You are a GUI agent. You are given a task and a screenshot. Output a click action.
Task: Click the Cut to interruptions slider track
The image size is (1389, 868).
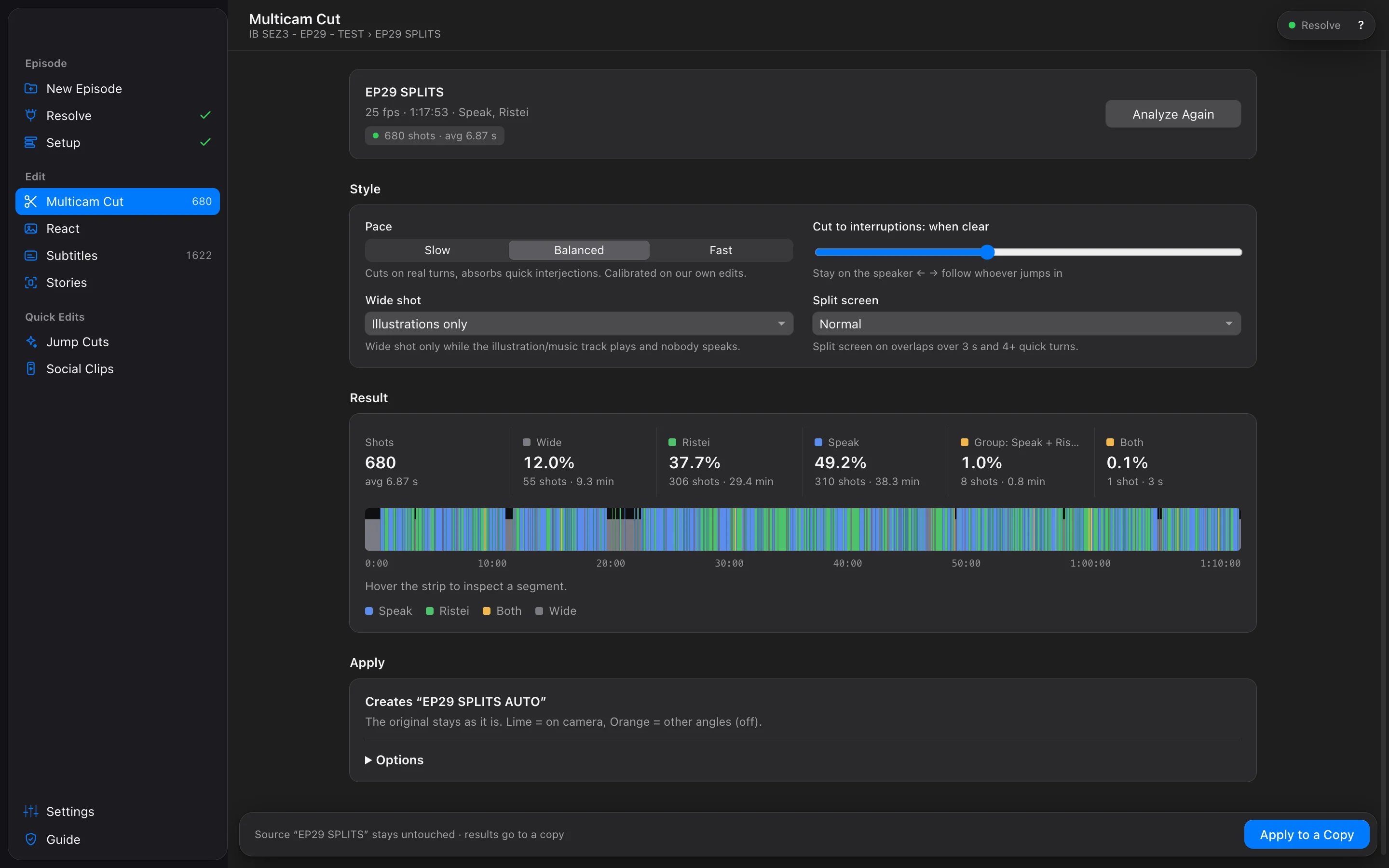coord(1028,252)
